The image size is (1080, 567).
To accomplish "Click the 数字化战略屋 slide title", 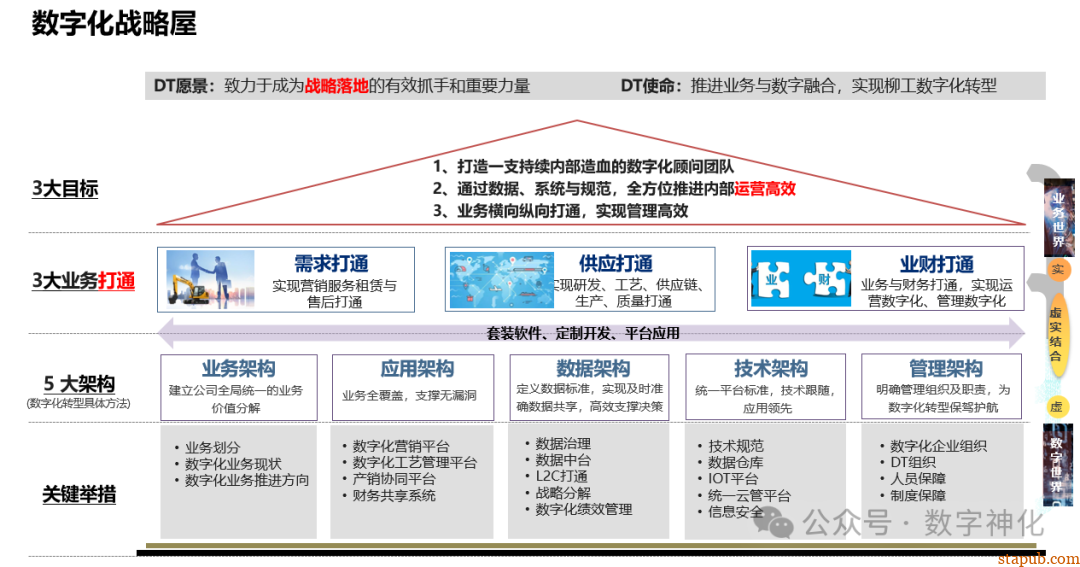I will click(x=114, y=24).
